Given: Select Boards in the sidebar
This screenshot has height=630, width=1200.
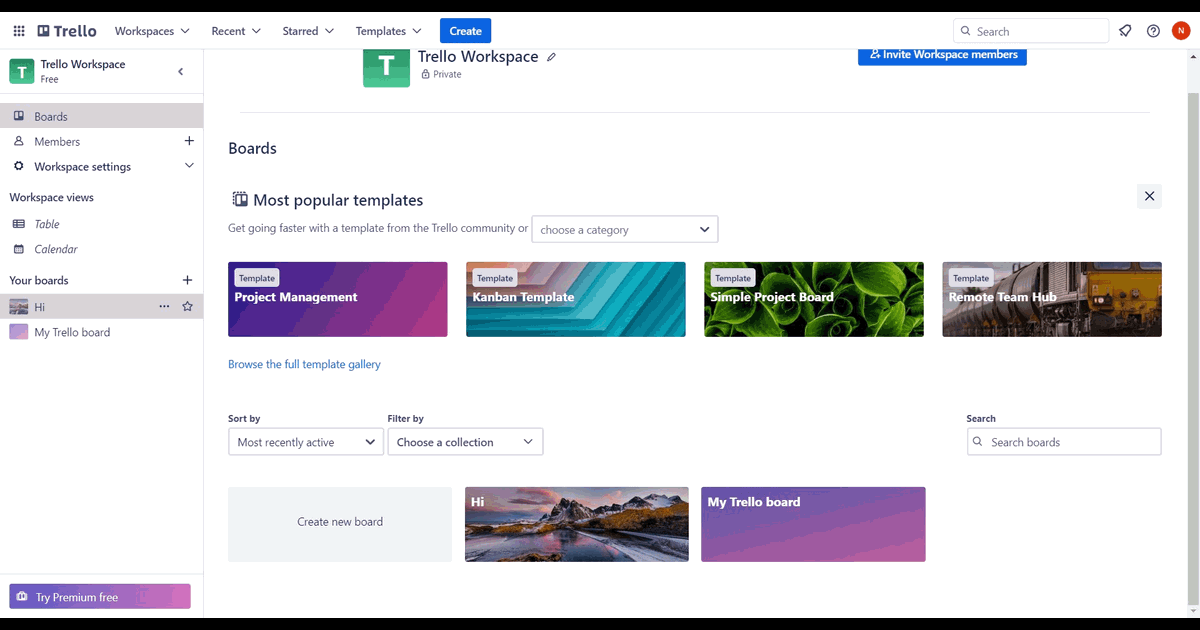Looking at the screenshot, I should [x=101, y=116].
